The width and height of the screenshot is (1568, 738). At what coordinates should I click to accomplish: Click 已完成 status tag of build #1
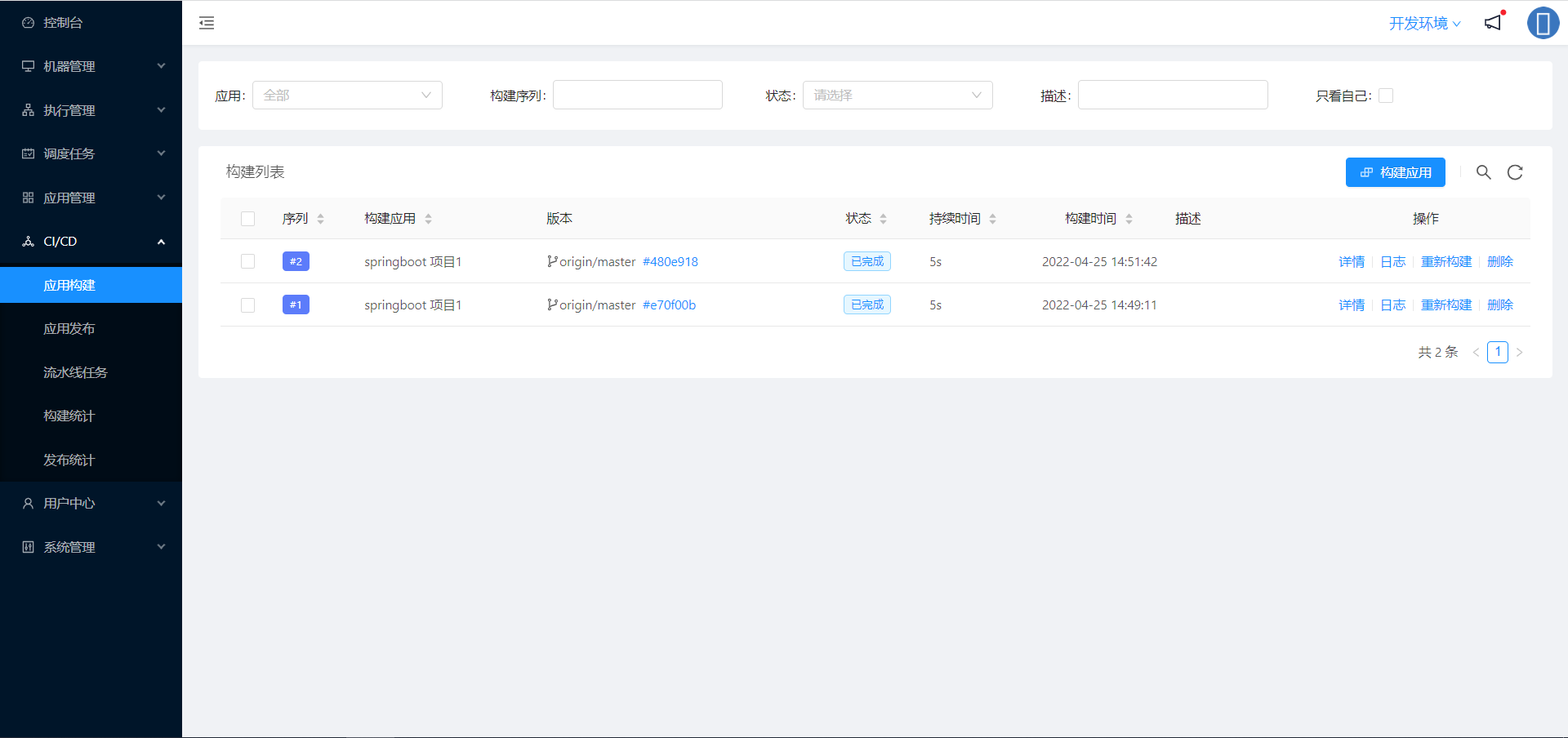click(867, 305)
